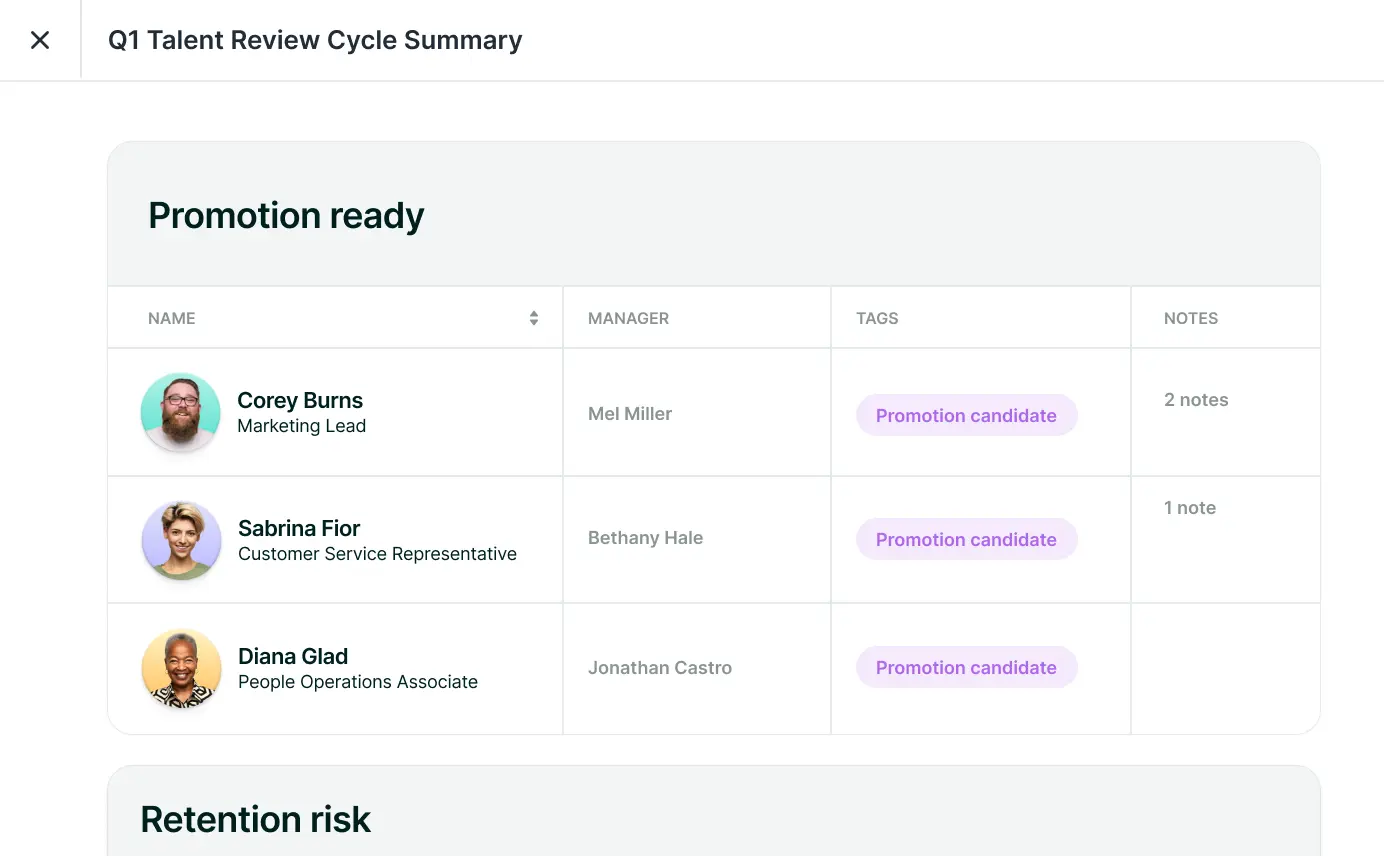Select Diana Glad's name
This screenshot has width=1384, height=856.
[293, 656]
